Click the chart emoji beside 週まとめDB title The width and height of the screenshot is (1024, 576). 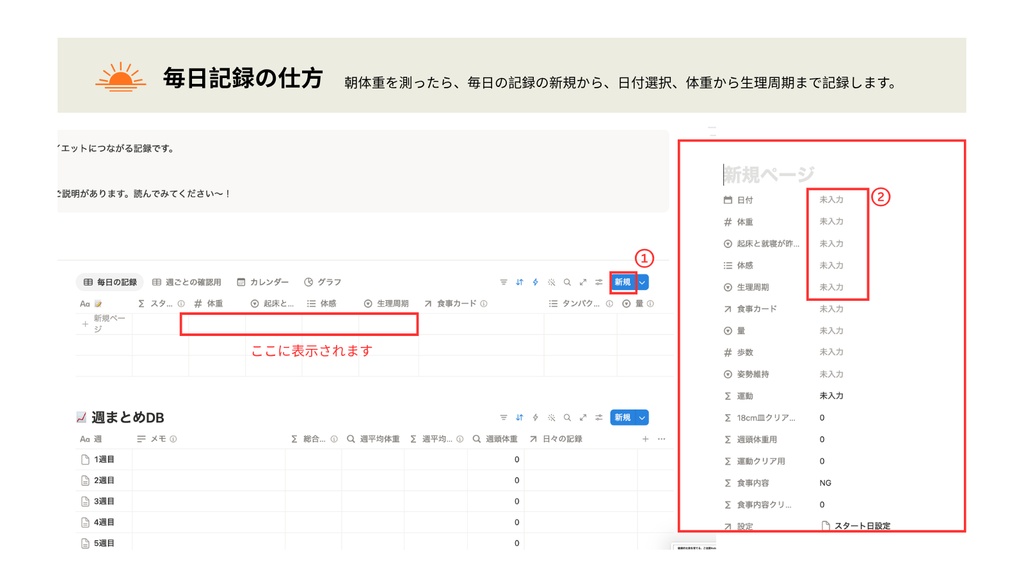coord(81,417)
